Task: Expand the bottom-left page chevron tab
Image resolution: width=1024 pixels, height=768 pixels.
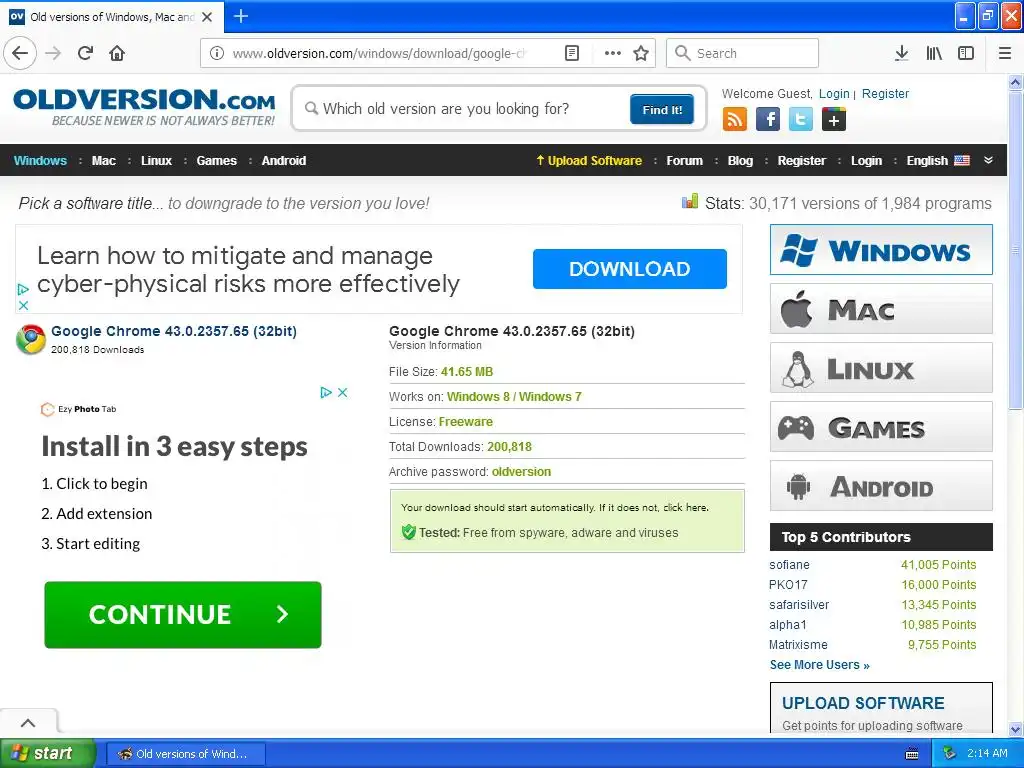Action: (x=27, y=723)
